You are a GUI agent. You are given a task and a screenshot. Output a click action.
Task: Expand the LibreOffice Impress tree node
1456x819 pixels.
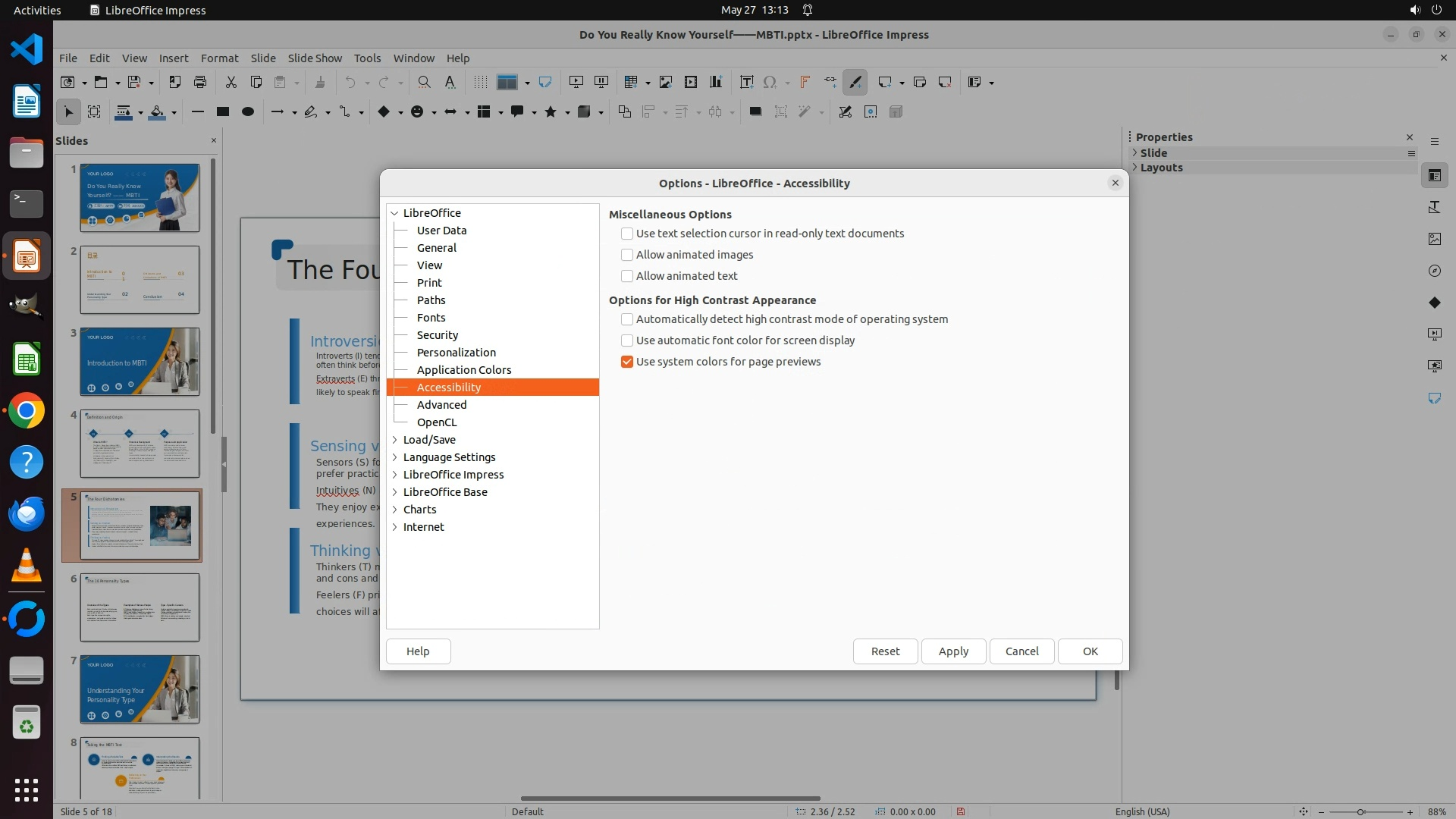394,475
